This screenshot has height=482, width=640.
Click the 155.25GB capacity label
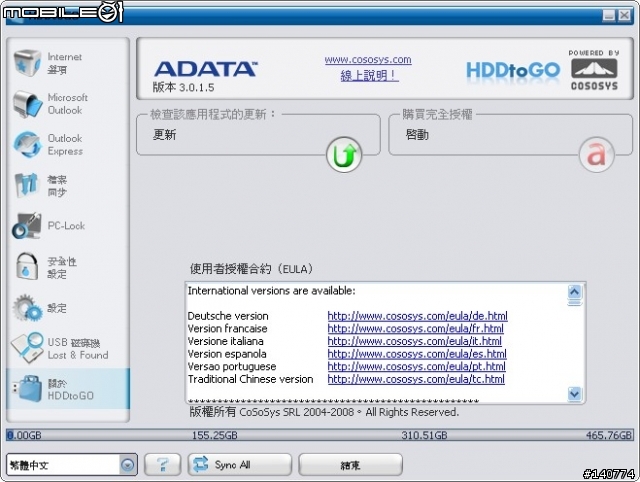[215, 435]
